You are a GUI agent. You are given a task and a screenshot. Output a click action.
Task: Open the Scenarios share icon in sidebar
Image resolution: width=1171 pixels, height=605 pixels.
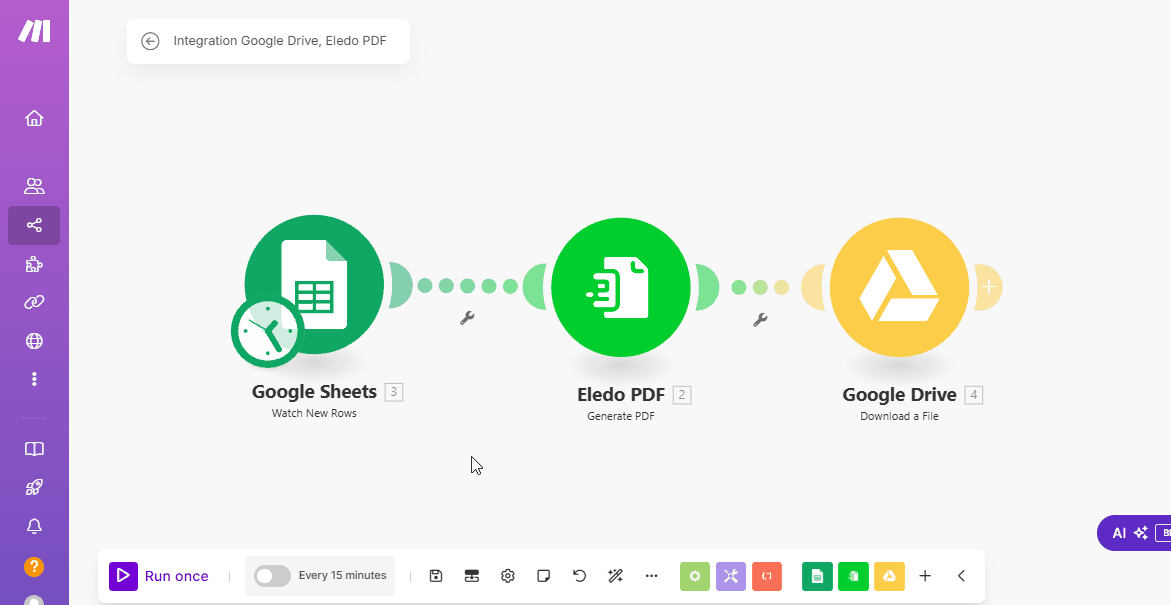(x=34, y=226)
